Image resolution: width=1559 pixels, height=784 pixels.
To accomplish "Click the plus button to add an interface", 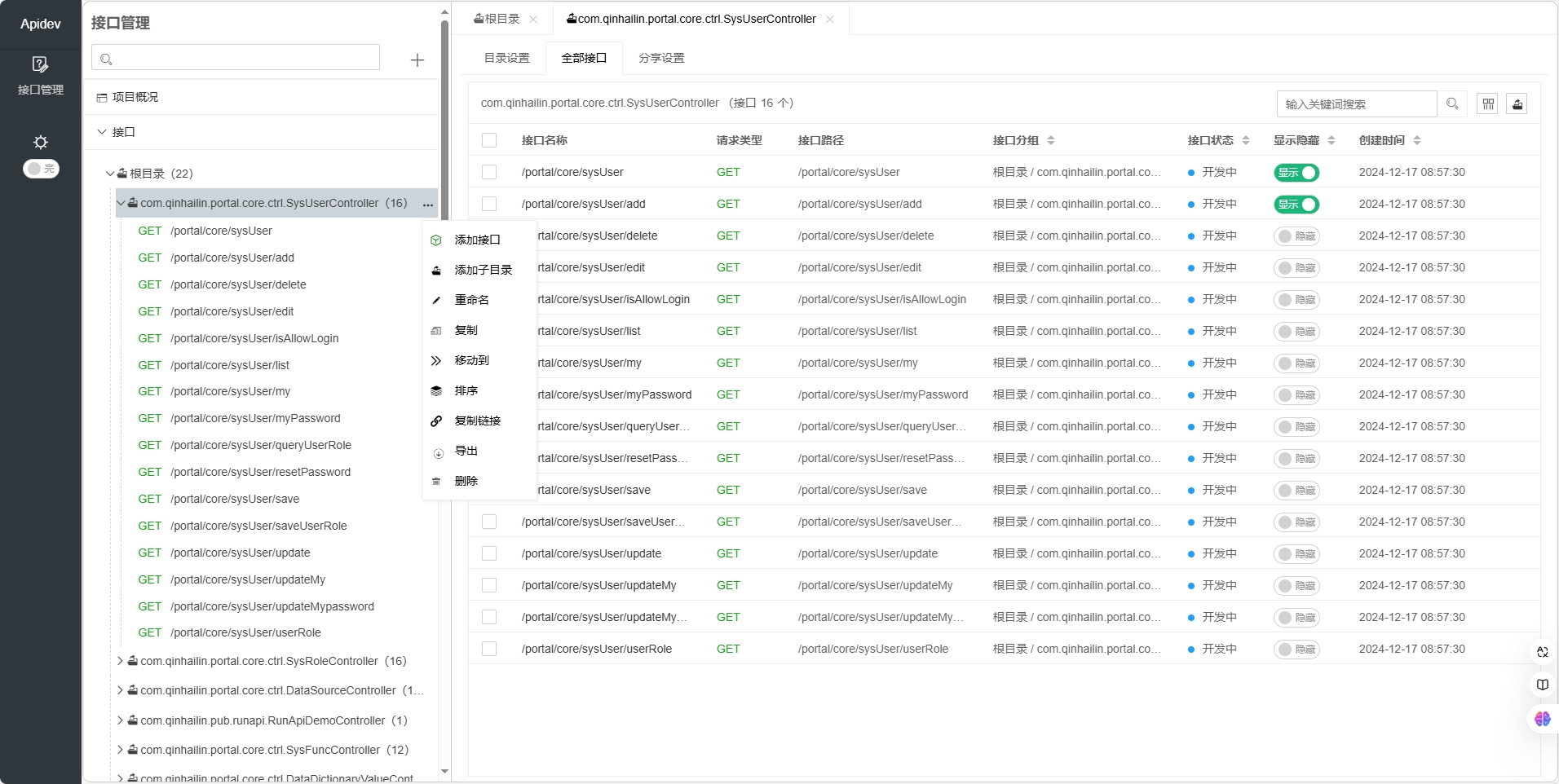I will point(416,60).
